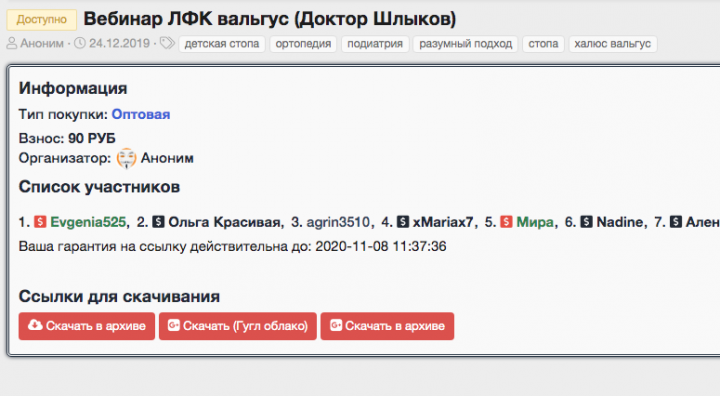The width and height of the screenshot is (720, 396).
Task: Open participant Ольга Красивая's profile
Action: 224,222
